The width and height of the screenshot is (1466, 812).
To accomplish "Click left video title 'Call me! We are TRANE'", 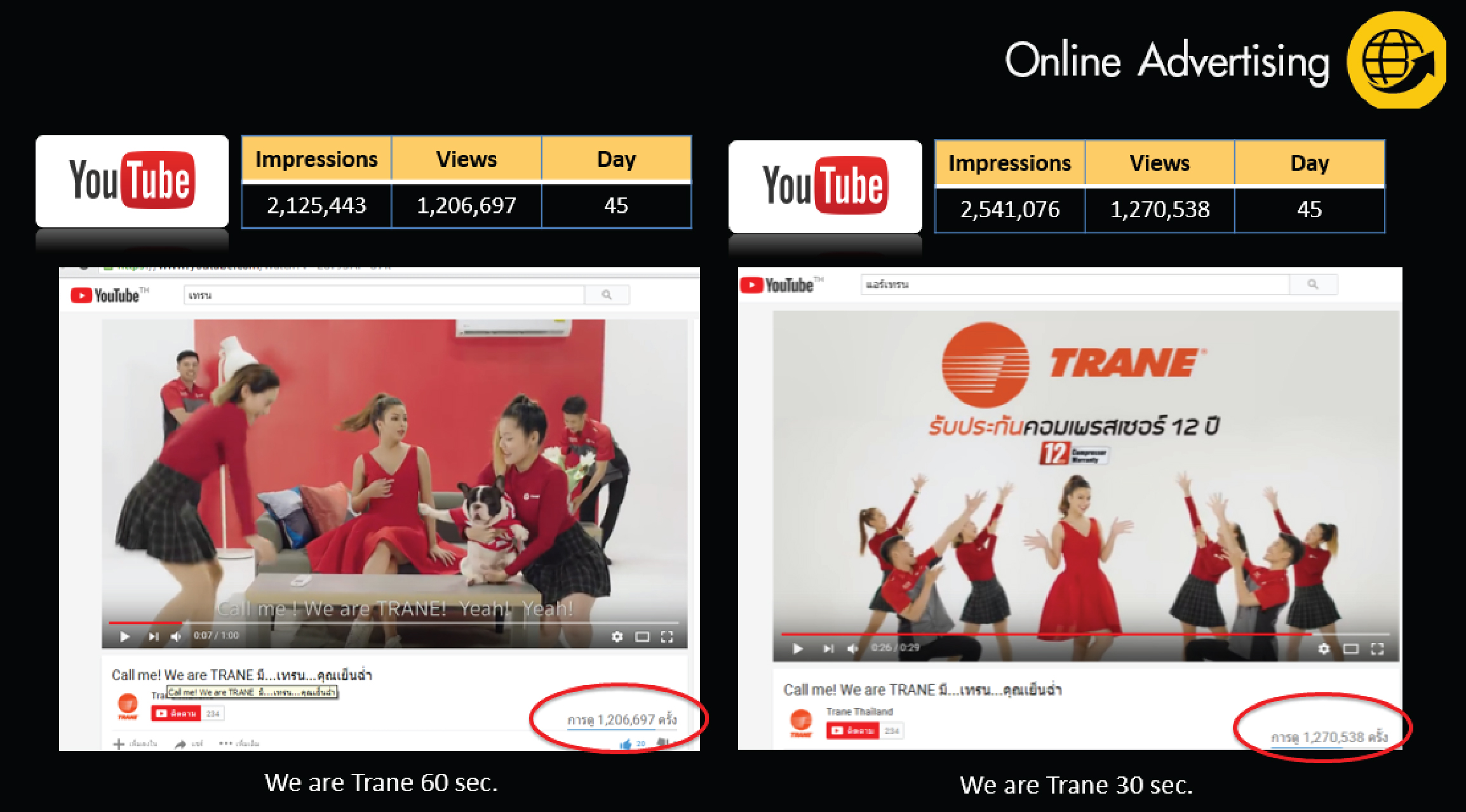I will (x=241, y=675).
